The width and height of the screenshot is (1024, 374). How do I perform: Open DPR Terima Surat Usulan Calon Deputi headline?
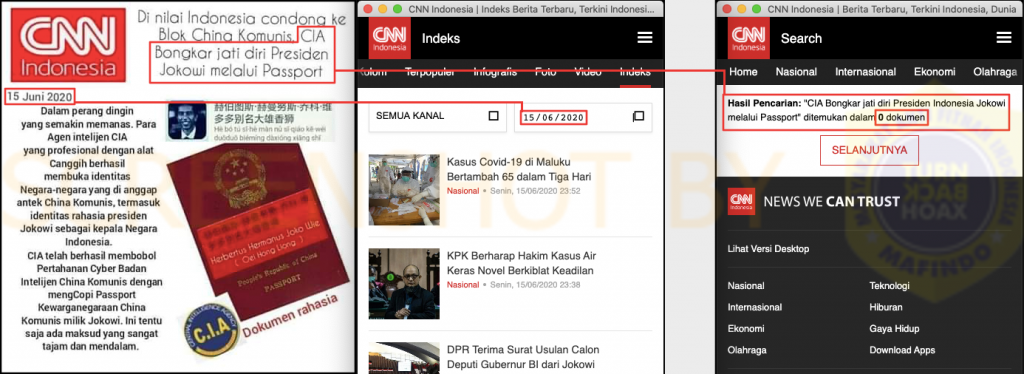[x=521, y=357]
